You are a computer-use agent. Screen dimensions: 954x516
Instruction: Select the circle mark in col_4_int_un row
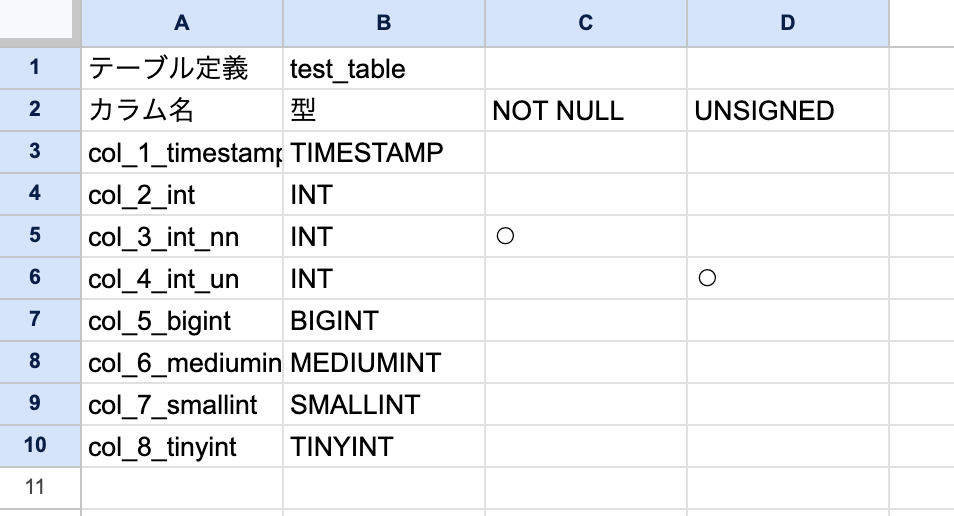pyautogui.click(x=707, y=279)
